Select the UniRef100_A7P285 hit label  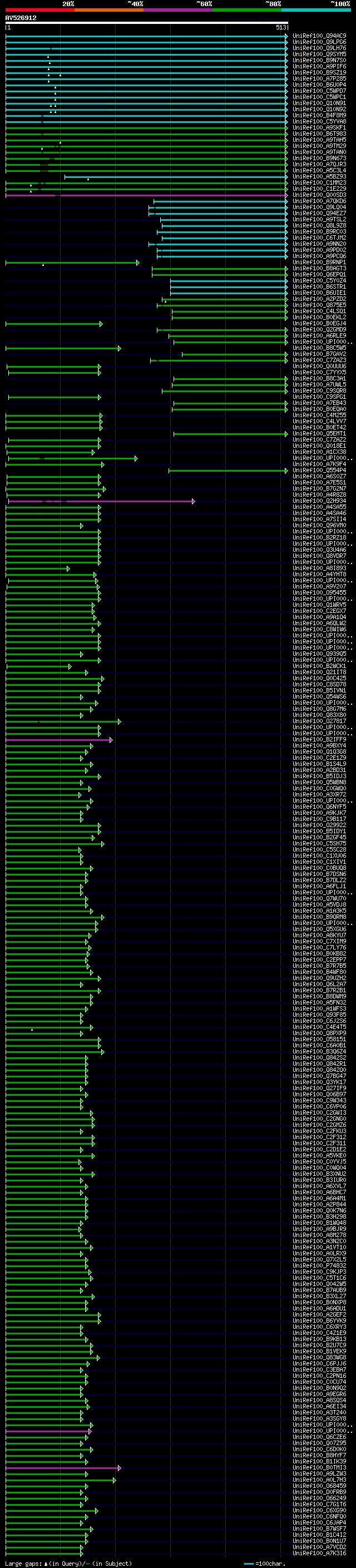coord(319,78)
